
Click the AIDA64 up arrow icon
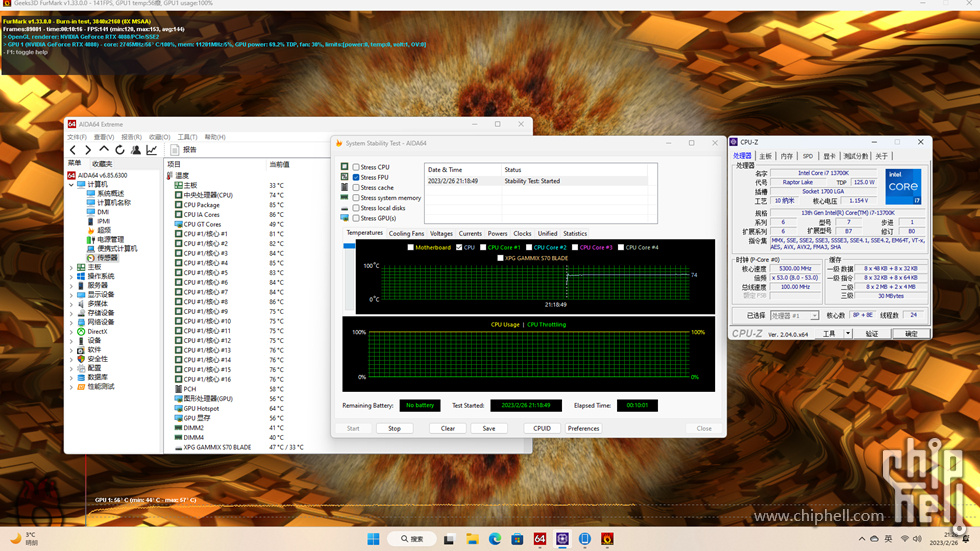[x=104, y=150]
